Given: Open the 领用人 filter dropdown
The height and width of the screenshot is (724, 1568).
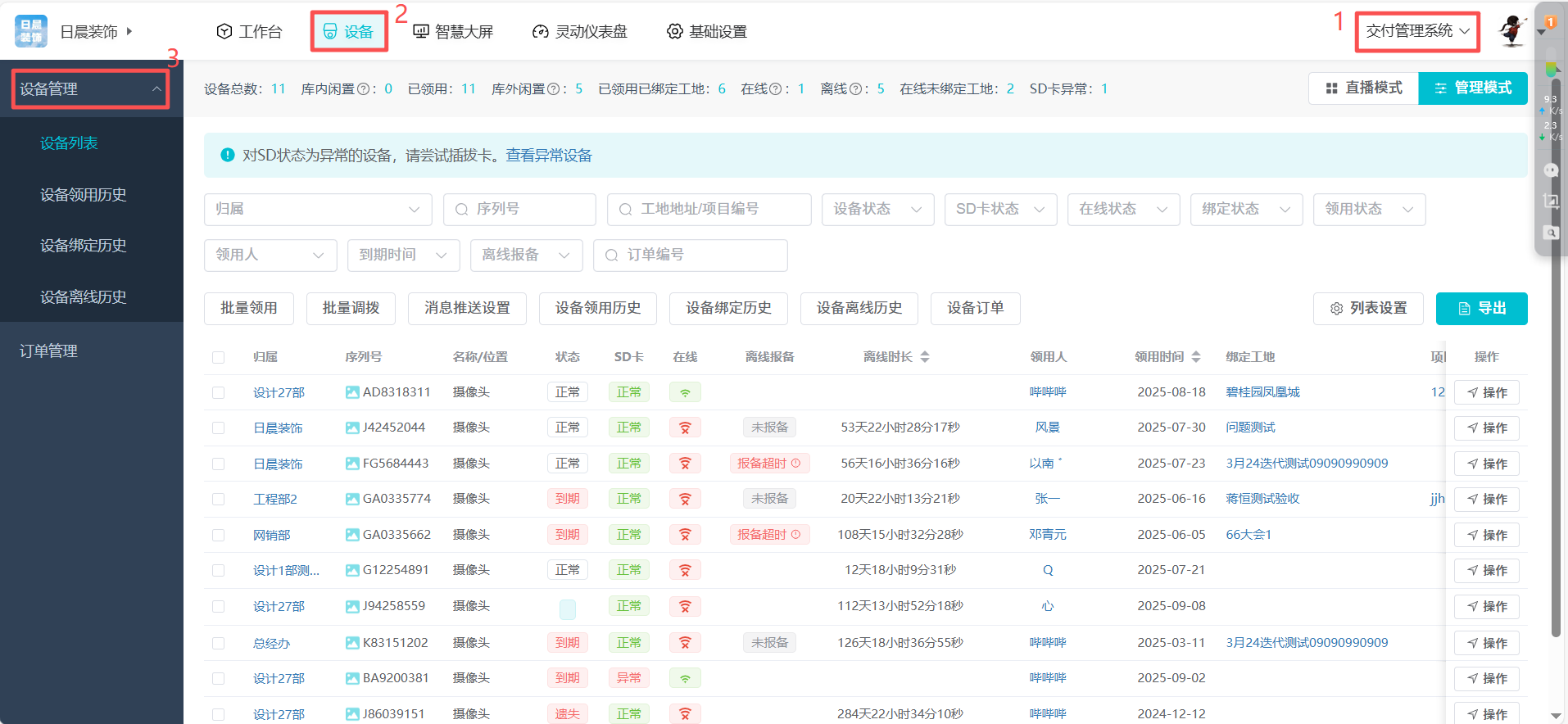Looking at the screenshot, I should pyautogui.click(x=270, y=256).
